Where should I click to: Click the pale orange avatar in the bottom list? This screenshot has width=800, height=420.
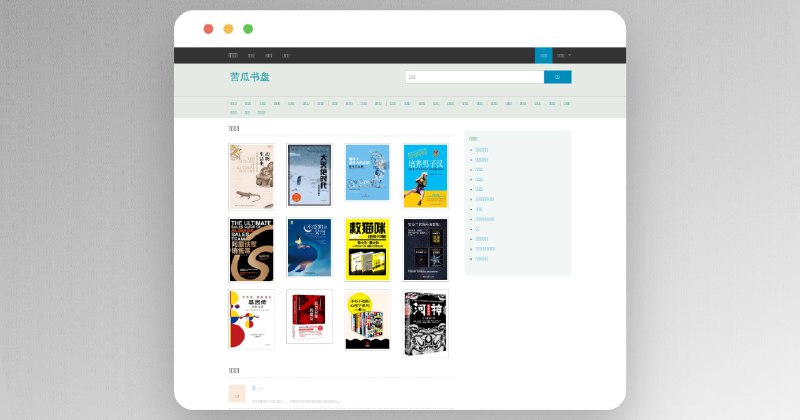point(237,393)
